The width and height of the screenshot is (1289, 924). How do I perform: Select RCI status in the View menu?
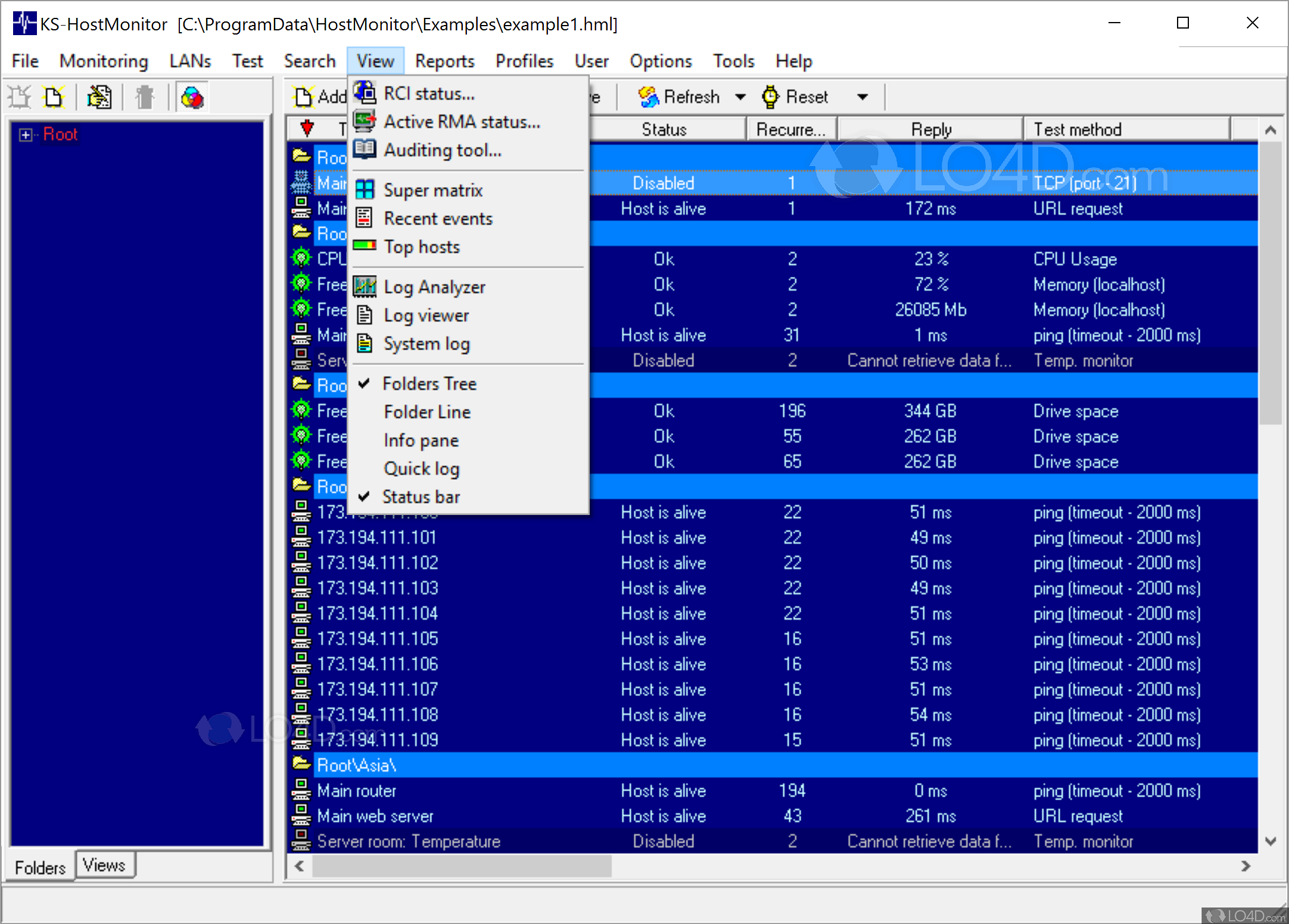pos(429,93)
